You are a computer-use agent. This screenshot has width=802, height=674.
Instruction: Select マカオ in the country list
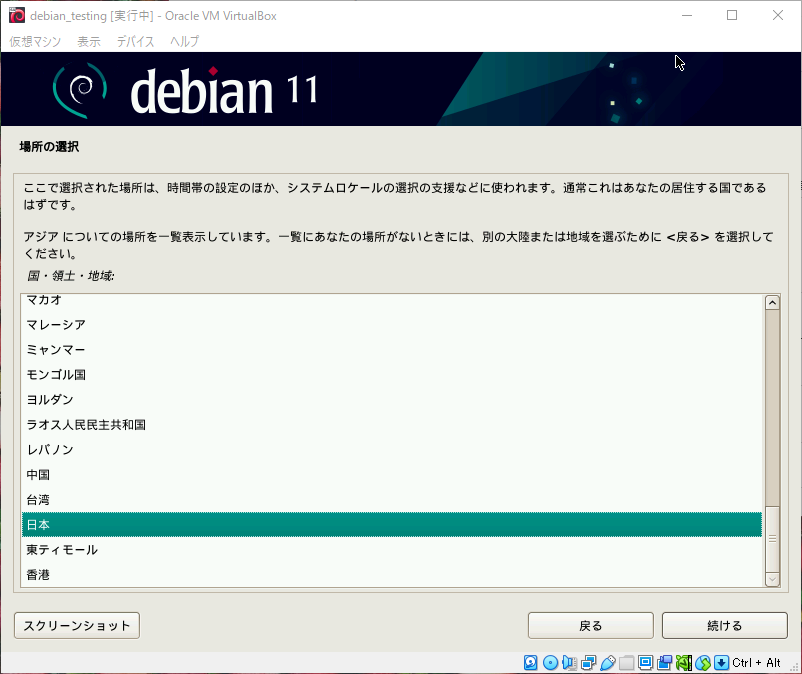point(392,301)
